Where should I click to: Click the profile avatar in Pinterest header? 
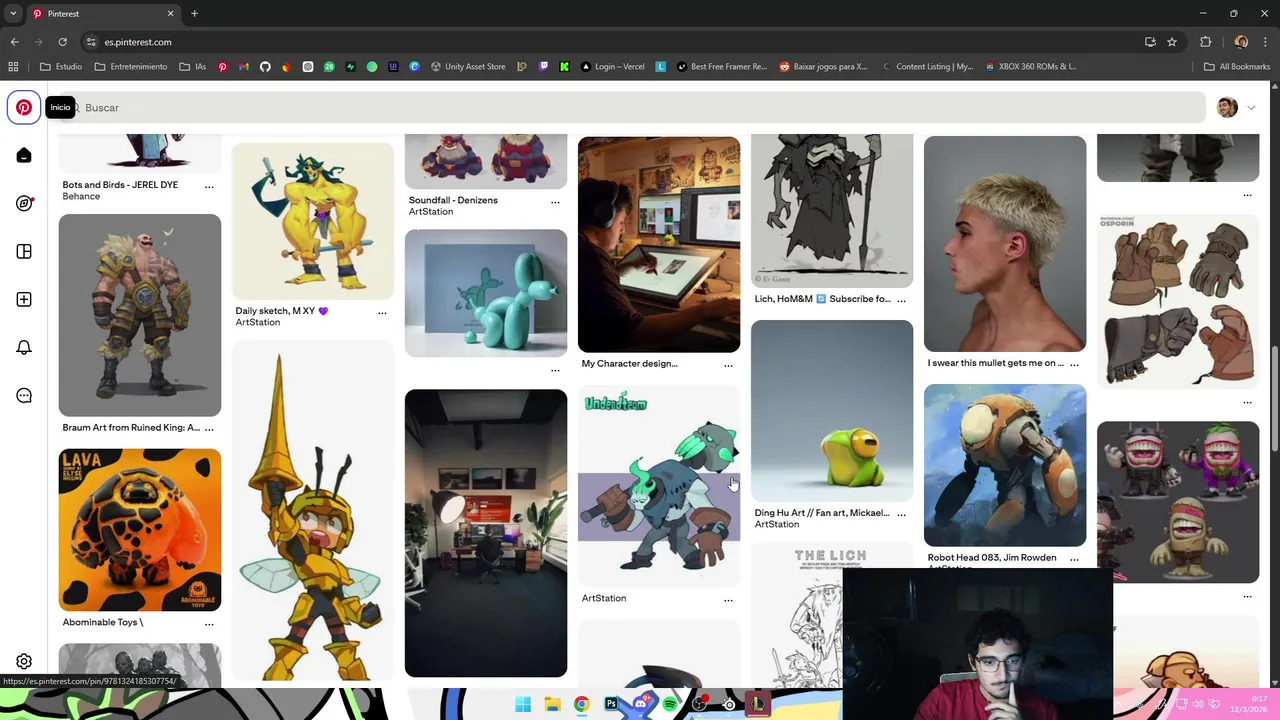coord(1227,107)
